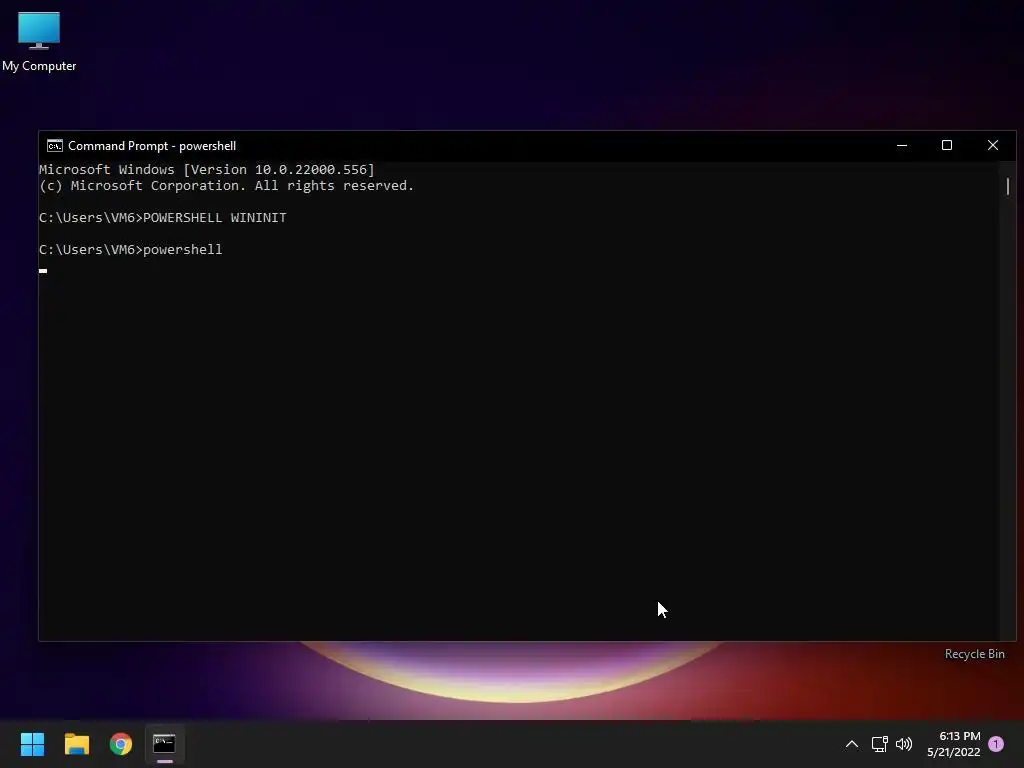Screen dimensions: 1024x768
Task: Select the Recycle Bin desktop label
Action: point(974,654)
